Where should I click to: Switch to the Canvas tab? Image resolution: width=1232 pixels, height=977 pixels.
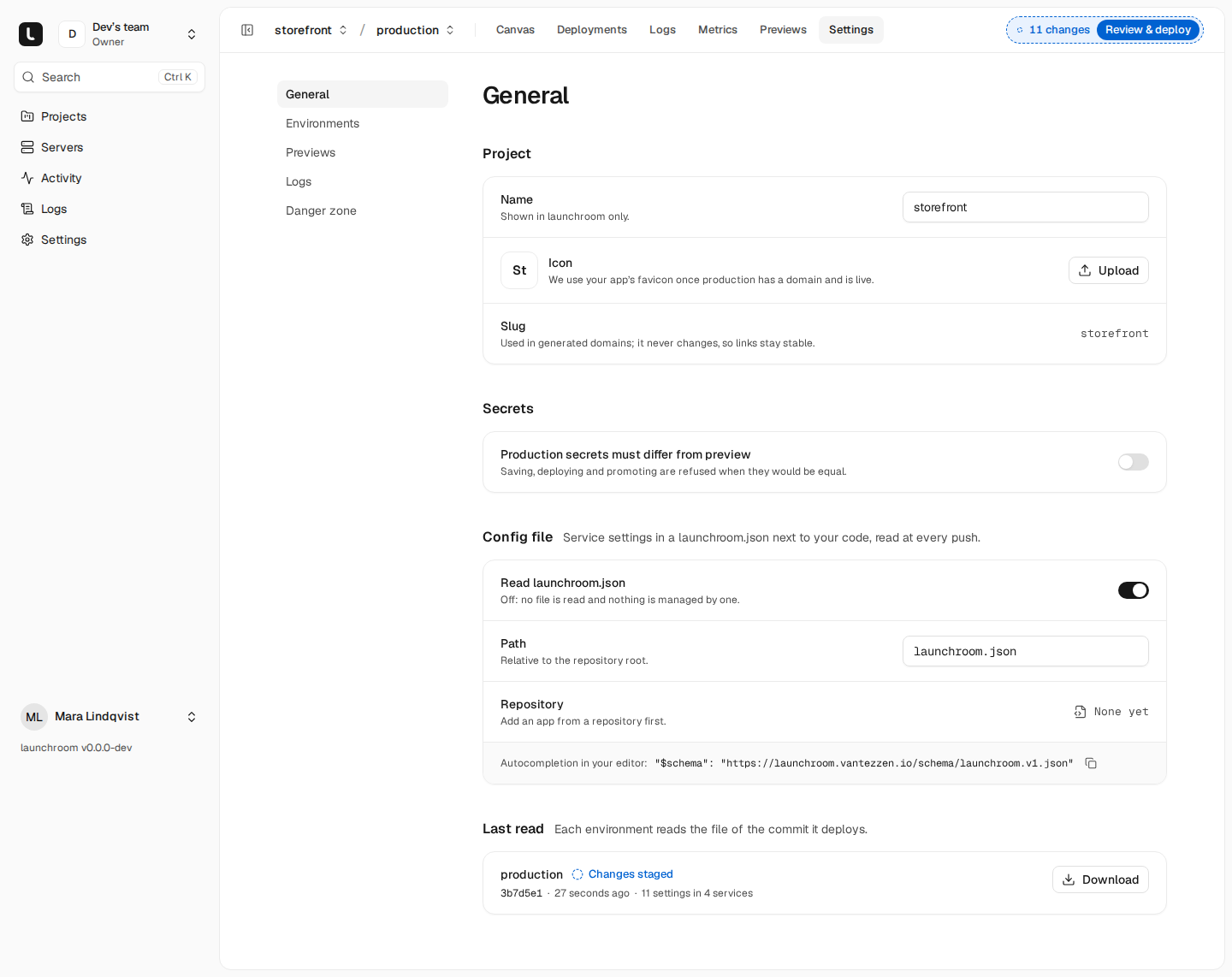click(515, 30)
